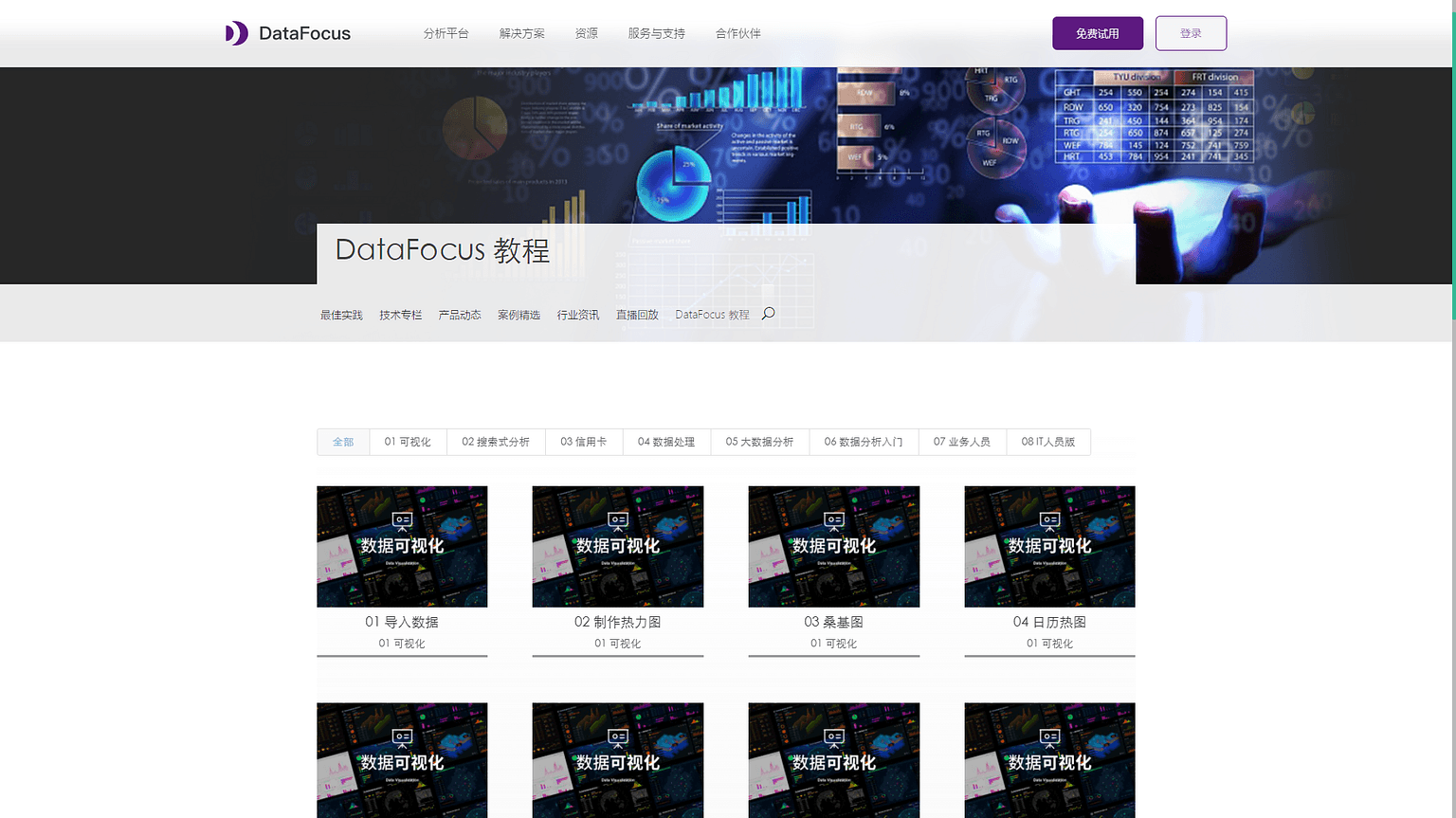
Task: Click the 登录 button
Action: click(1191, 33)
